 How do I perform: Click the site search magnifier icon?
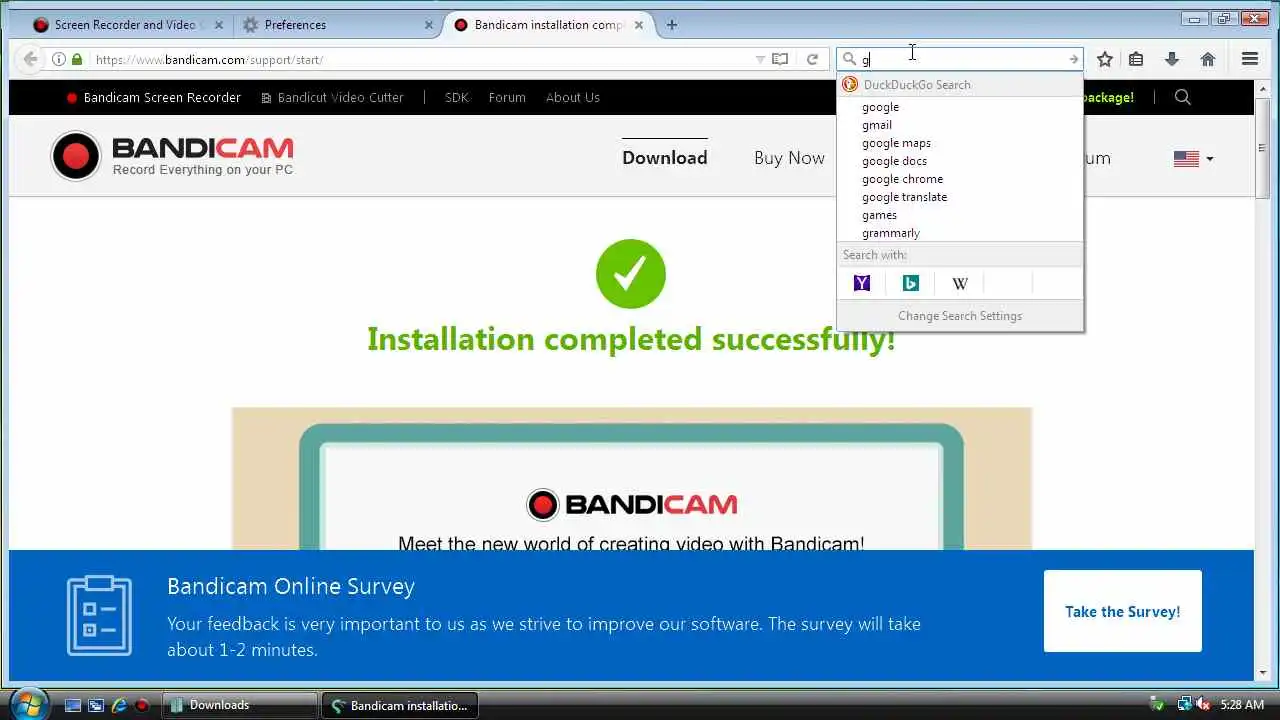pyautogui.click(x=1183, y=97)
